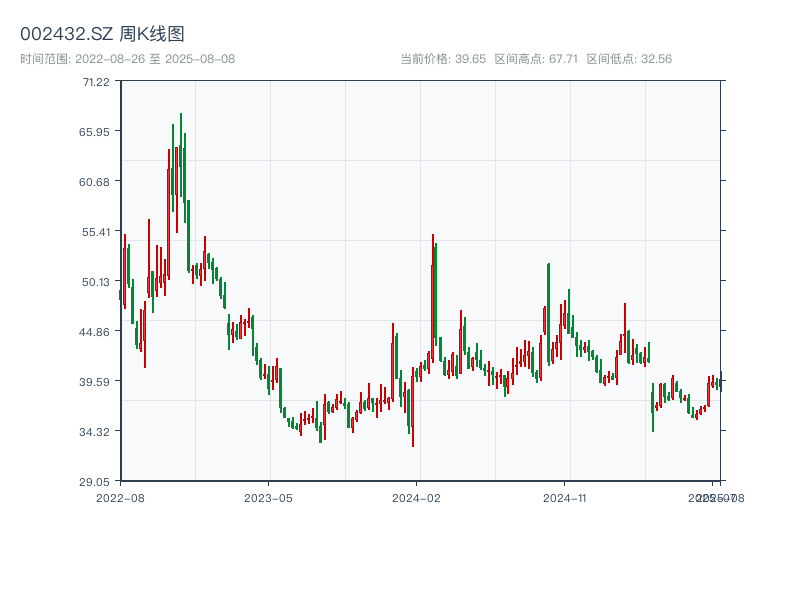Select the 44.86 price level label
The height and width of the screenshot is (600, 800).
(96, 332)
